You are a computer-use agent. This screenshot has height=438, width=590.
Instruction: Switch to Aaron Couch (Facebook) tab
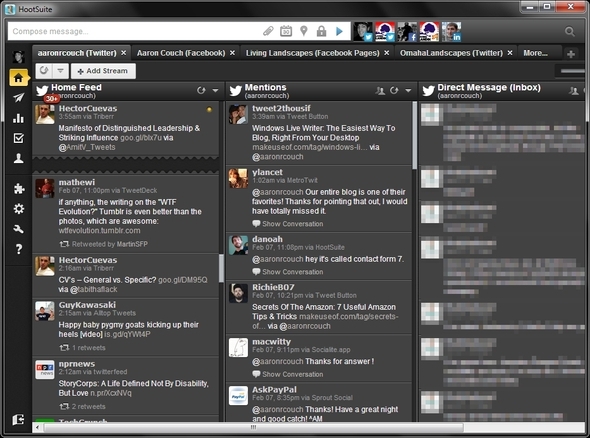(181, 53)
